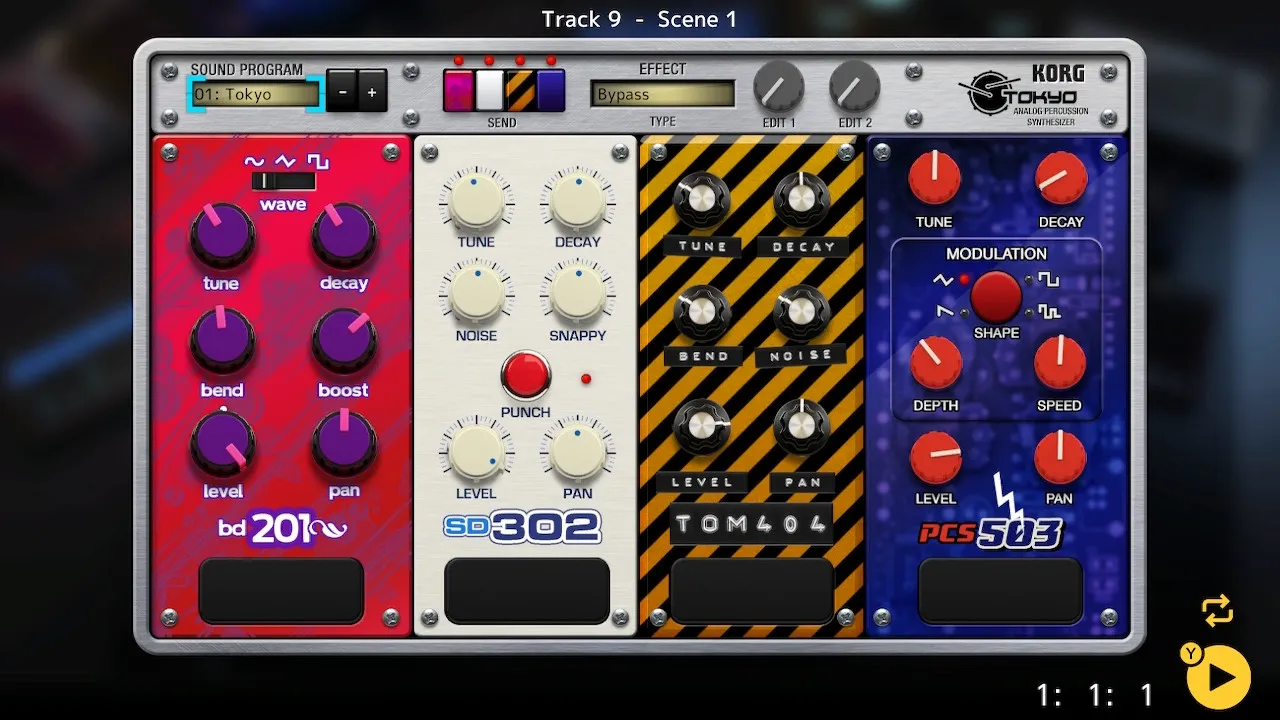Open the Sound Program field 01: Tokyo
1280x720 pixels.
tap(256, 95)
